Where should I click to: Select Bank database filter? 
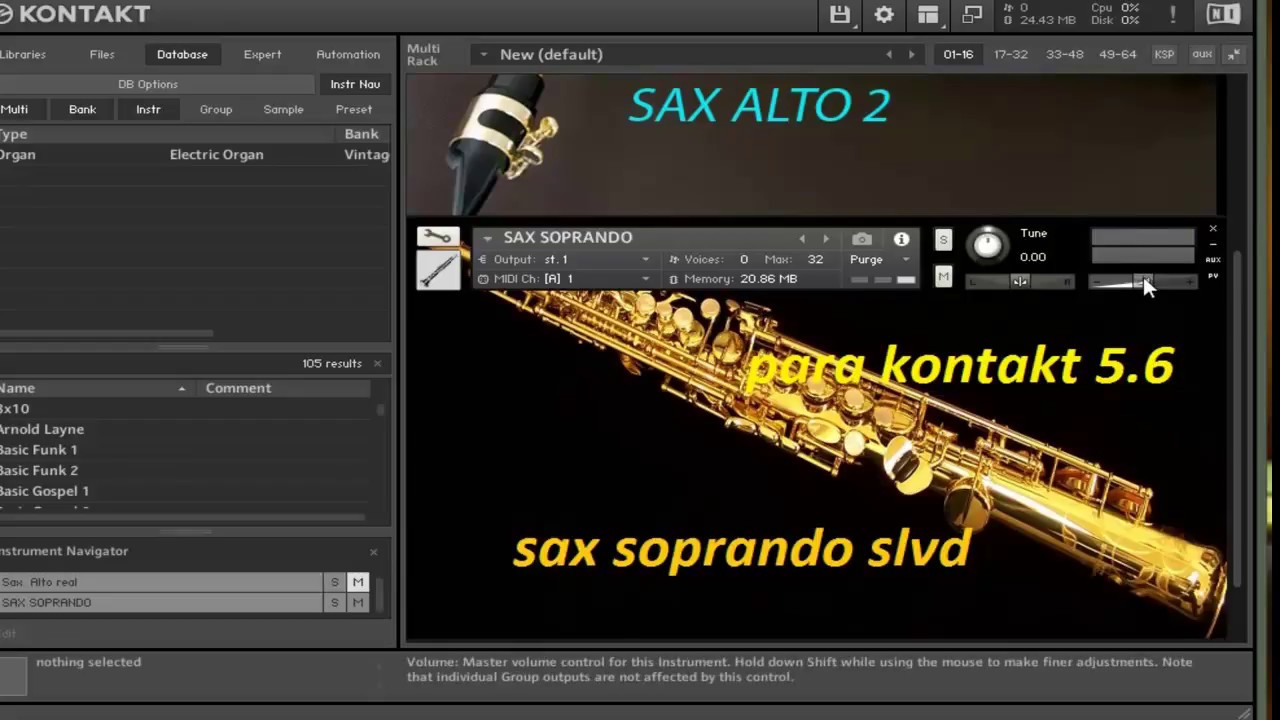(82, 109)
